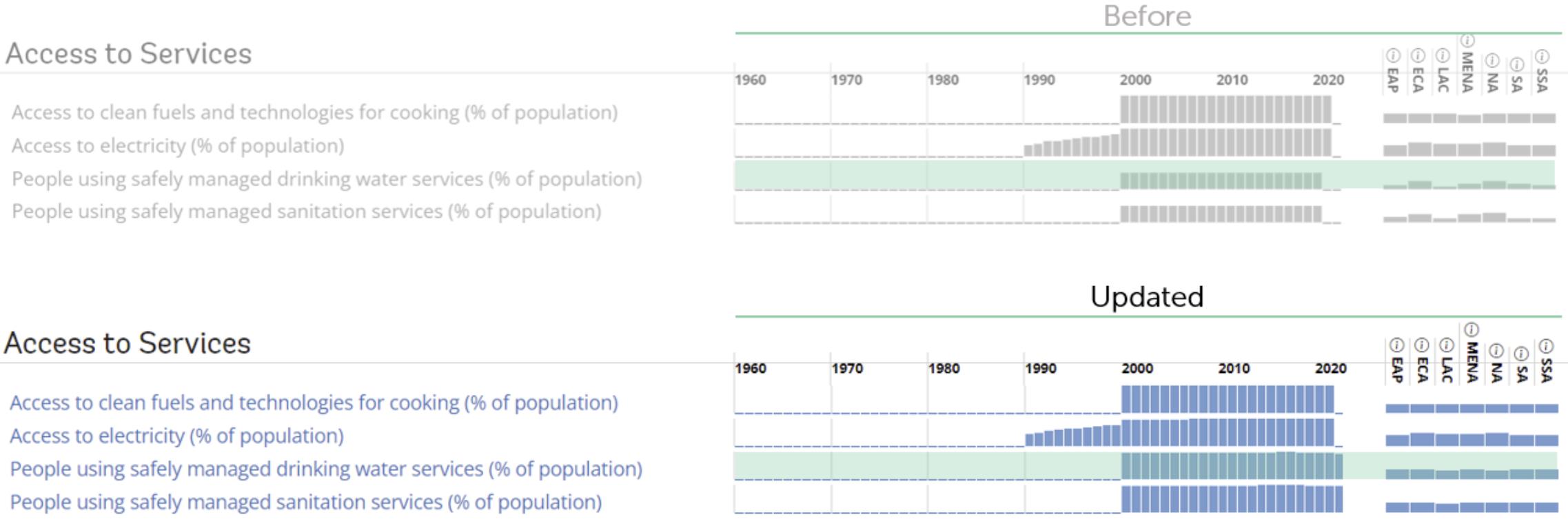Image resolution: width=1568 pixels, height=526 pixels.
Task: Click the MENA info icon in the Updated chart
Action: tap(1472, 329)
